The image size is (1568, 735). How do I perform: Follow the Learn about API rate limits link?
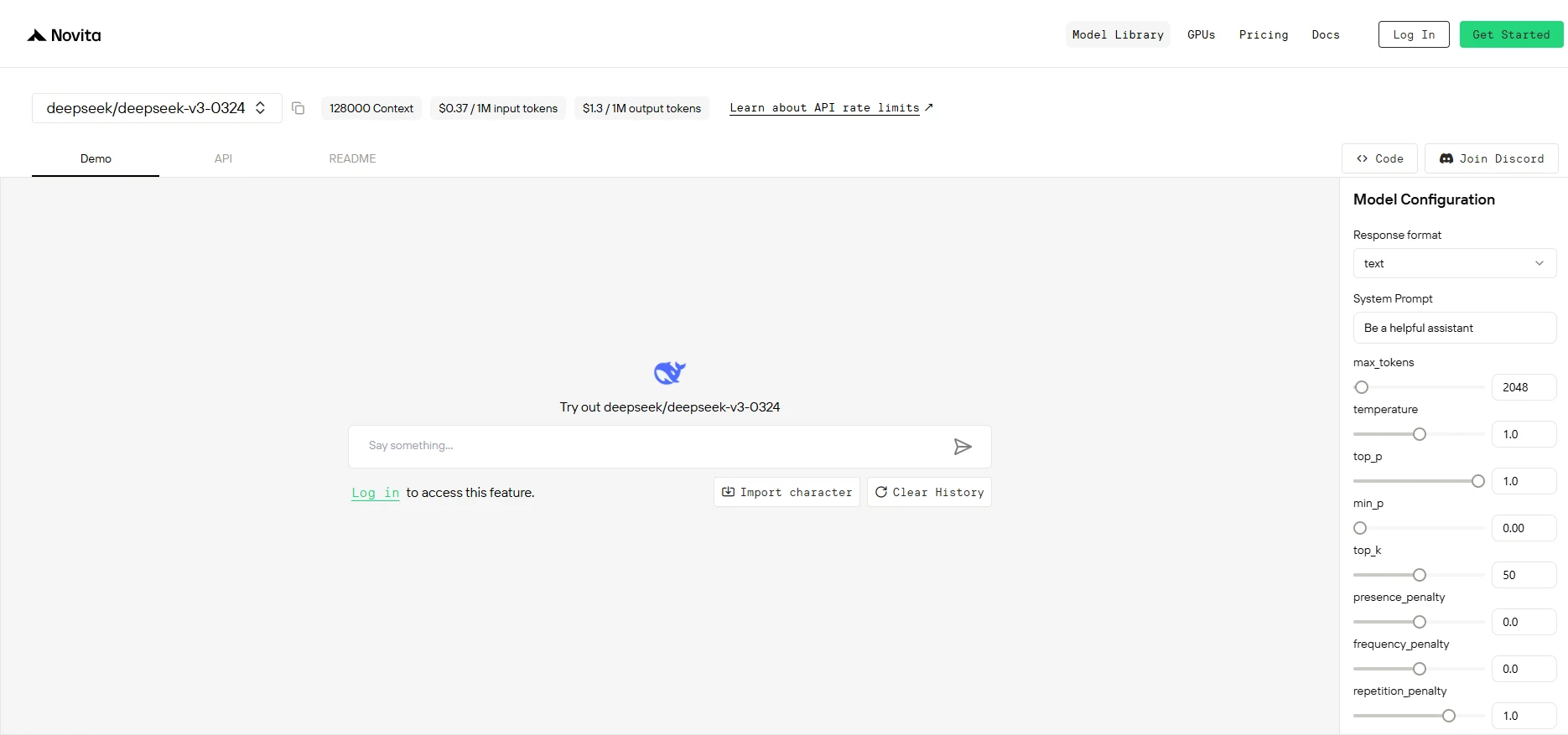click(831, 108)
